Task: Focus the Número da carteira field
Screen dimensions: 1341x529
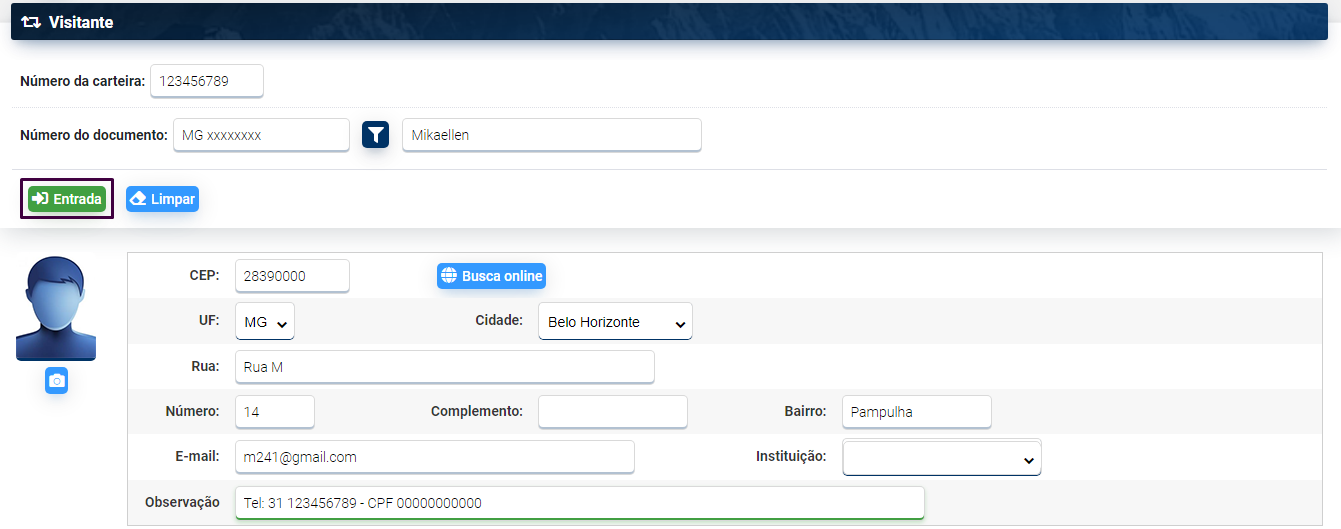Action: pos(206,81)
